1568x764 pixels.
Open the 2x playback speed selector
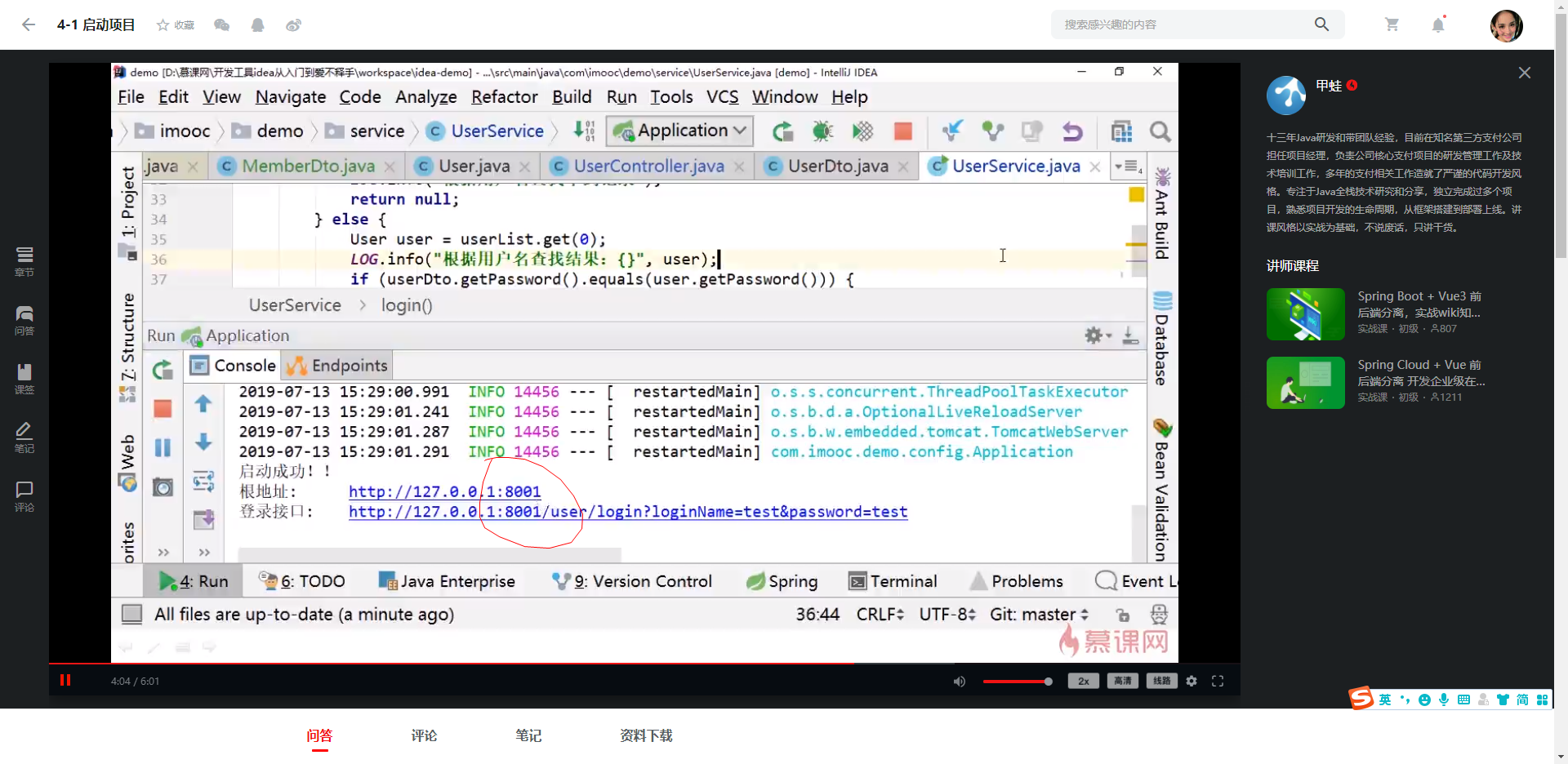pos(1084,681)
